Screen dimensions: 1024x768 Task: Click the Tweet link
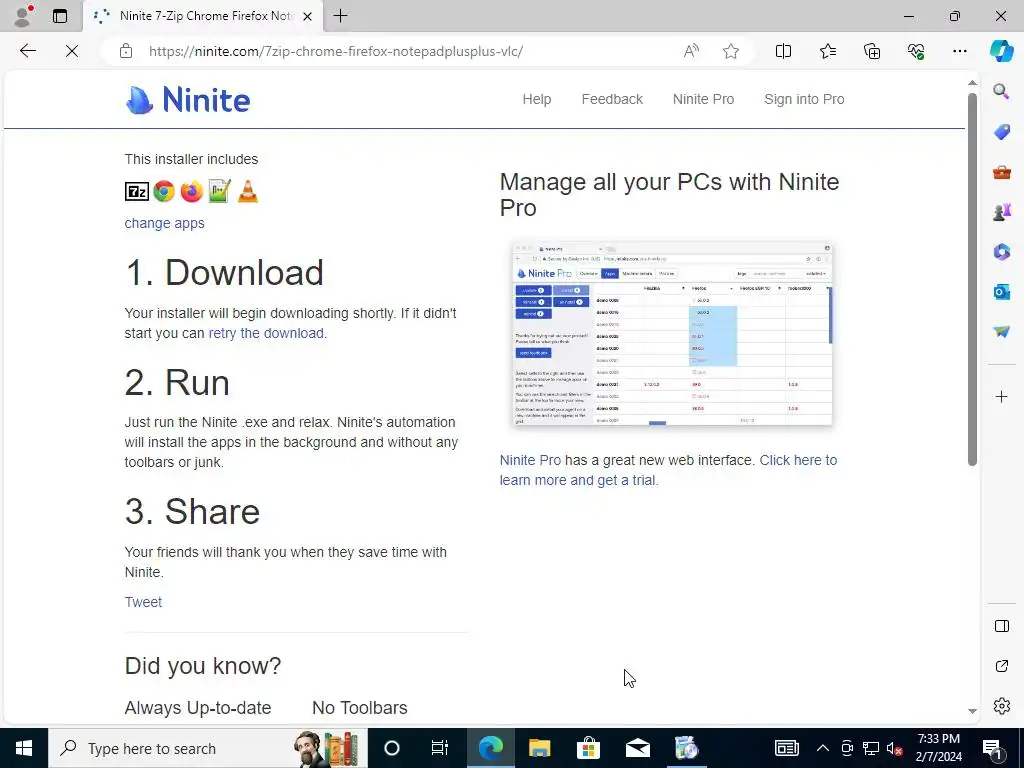click(143, 602)
